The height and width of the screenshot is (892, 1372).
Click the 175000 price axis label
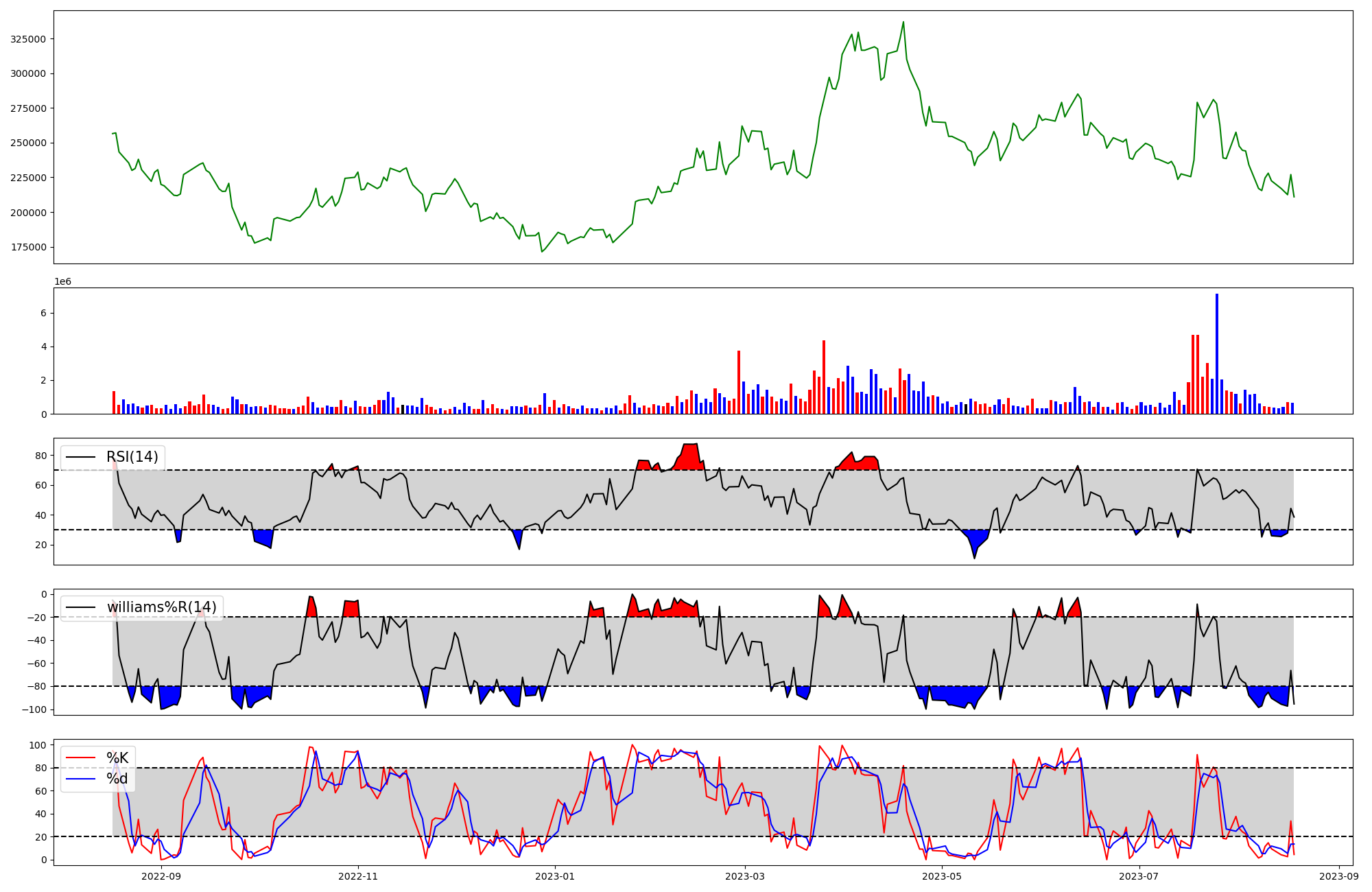(x=28, y=247)
